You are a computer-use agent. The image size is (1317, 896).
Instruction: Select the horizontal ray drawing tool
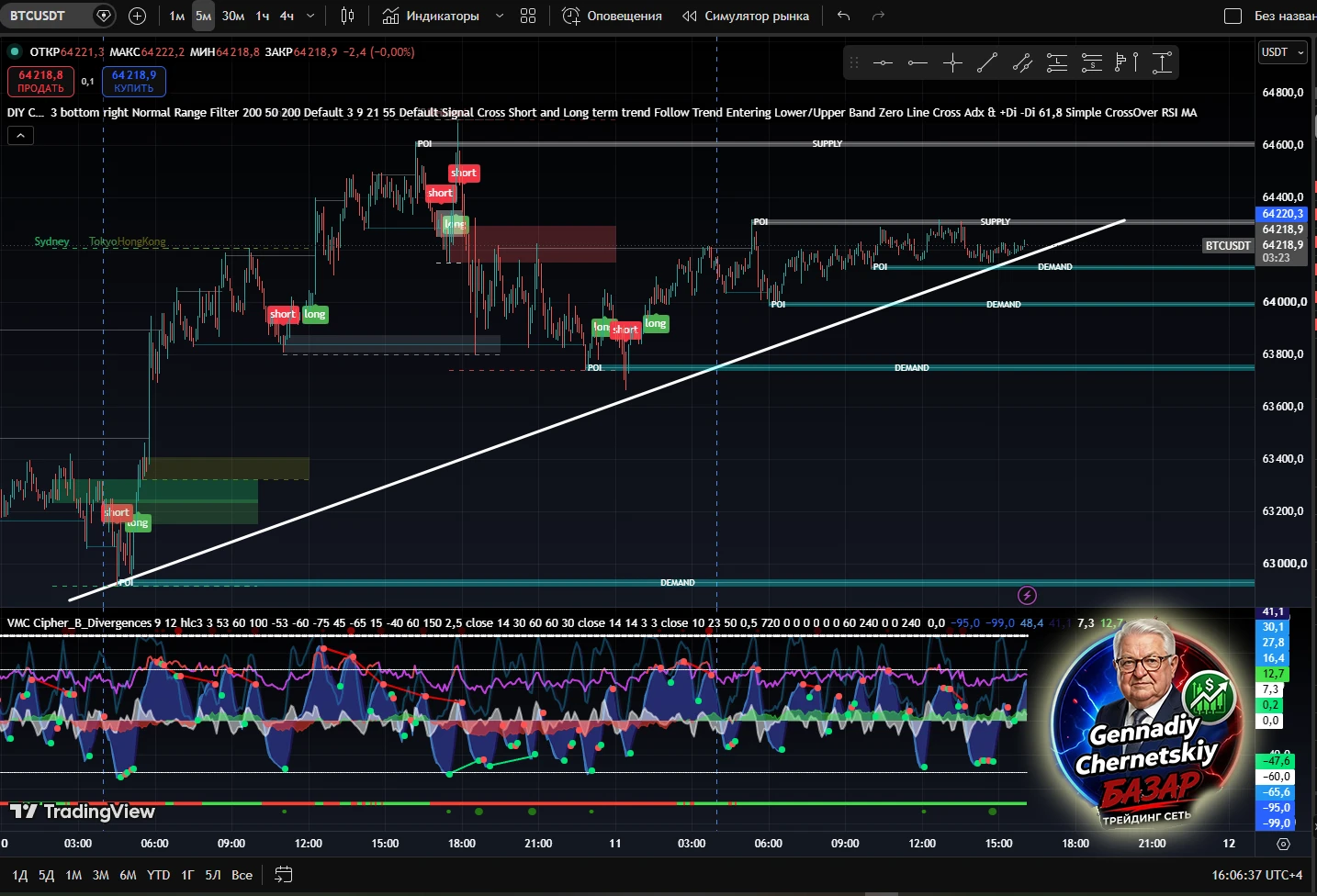click(917, 62)
